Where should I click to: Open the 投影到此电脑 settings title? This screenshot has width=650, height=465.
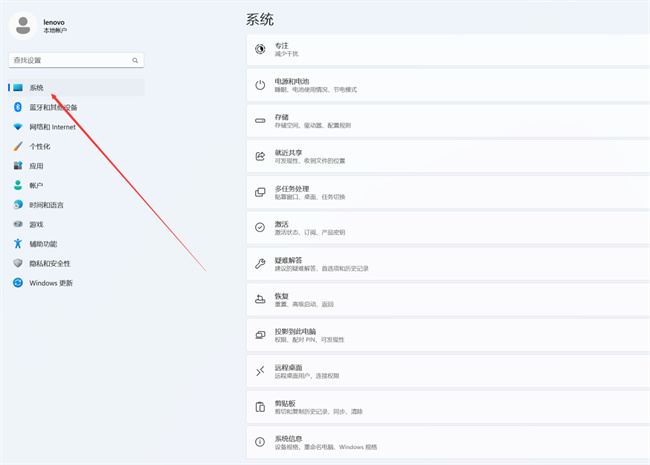pos(295,331)
